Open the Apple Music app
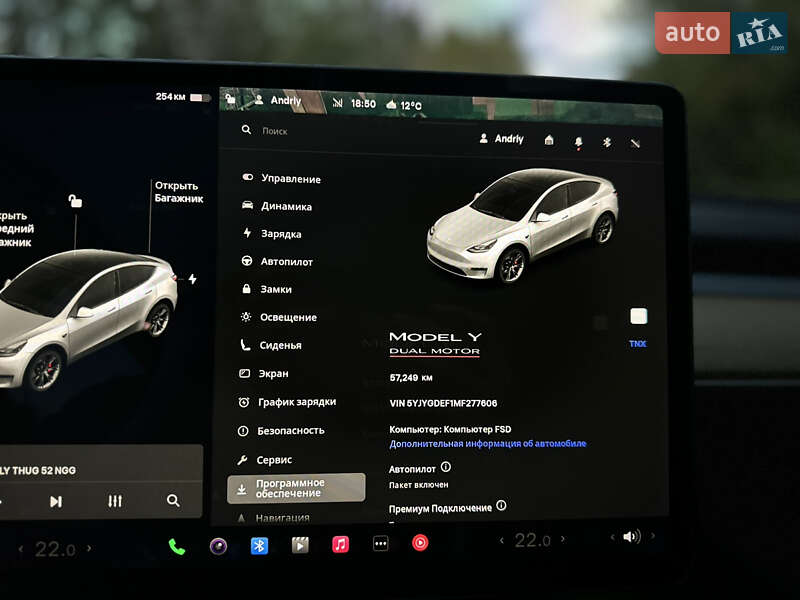This screenshot has height=600, width=800. coord(340,545)
